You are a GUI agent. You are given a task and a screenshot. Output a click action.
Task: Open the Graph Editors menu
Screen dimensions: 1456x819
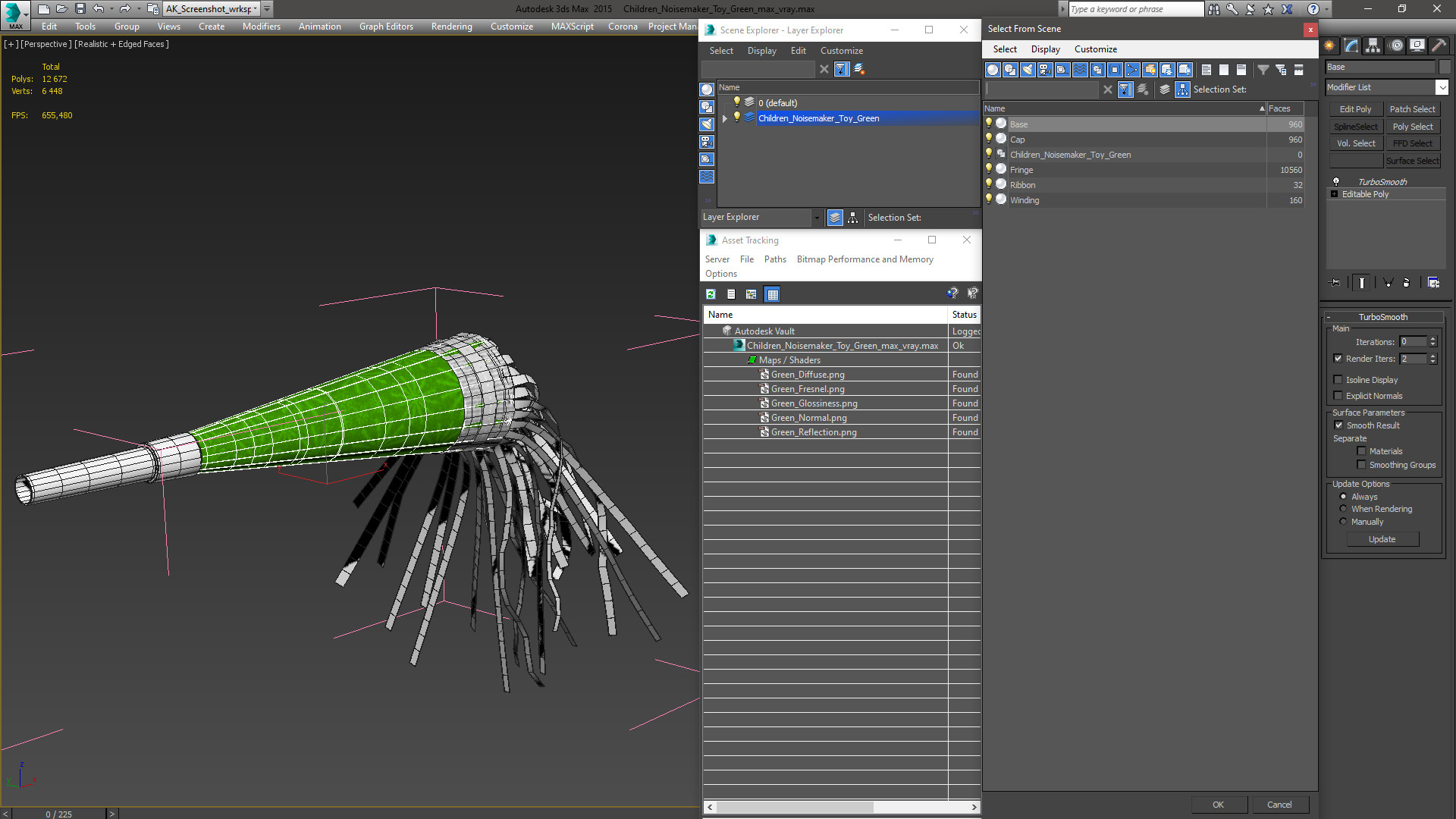pos(386,27)
